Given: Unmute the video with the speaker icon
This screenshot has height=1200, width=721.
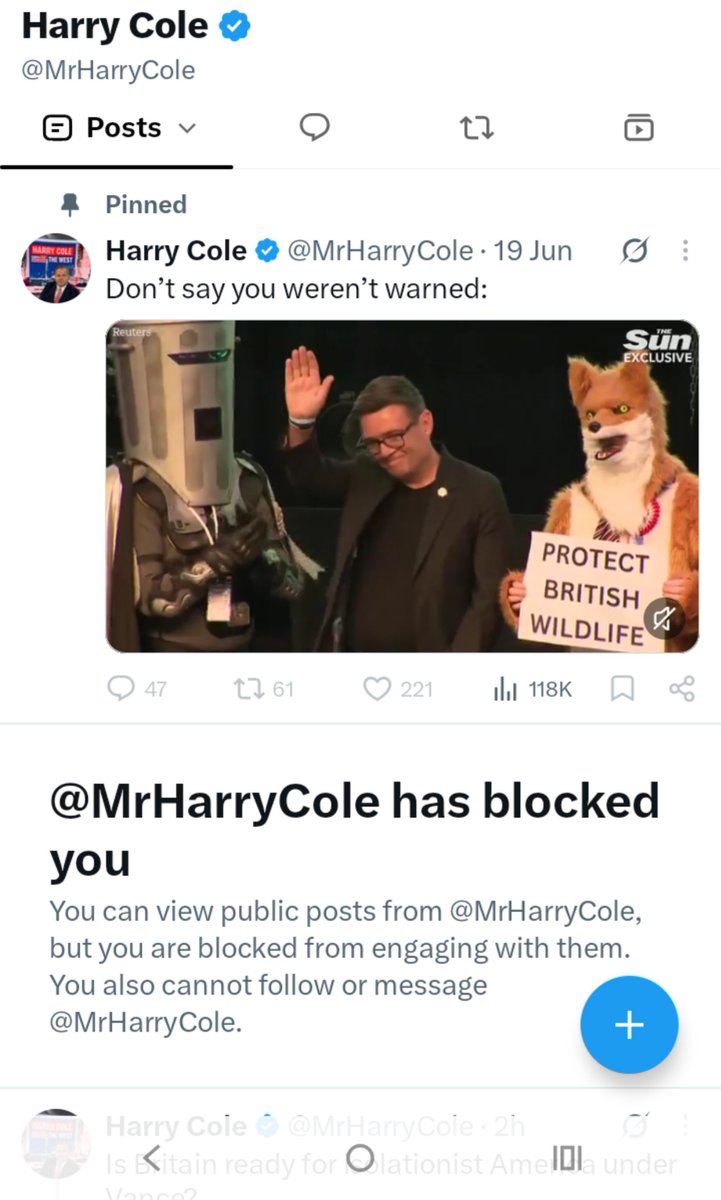Looking at the screenshot, I should [x=664, y=620].
